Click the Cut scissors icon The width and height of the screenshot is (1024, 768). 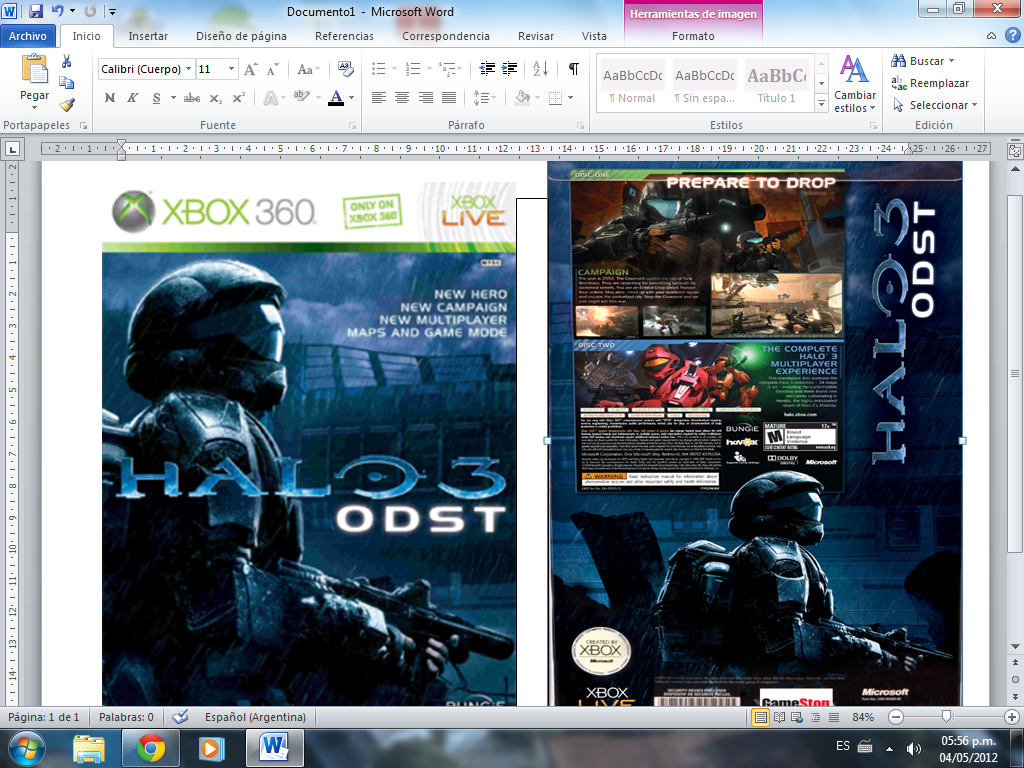click(67, 61)
